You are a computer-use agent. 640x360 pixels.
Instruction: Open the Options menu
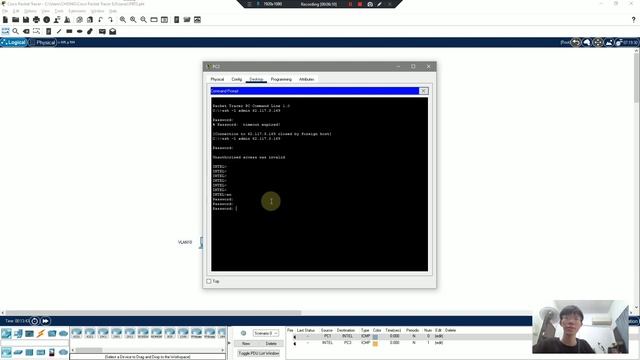pos(30,11)
